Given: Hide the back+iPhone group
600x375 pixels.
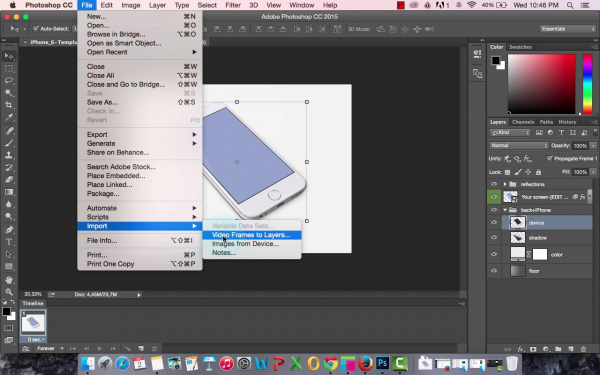Looking at the screenshot, I should [x=494, y=210].
